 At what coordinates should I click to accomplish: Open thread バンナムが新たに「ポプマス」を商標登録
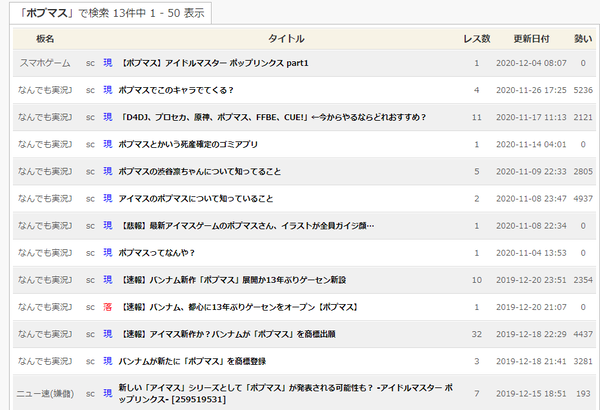(x=192, y=361)
